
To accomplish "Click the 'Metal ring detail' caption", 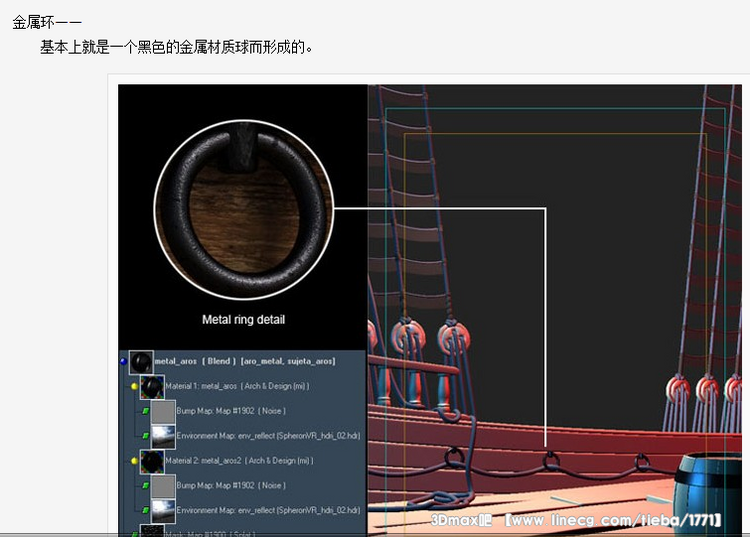I will (243, 320).
